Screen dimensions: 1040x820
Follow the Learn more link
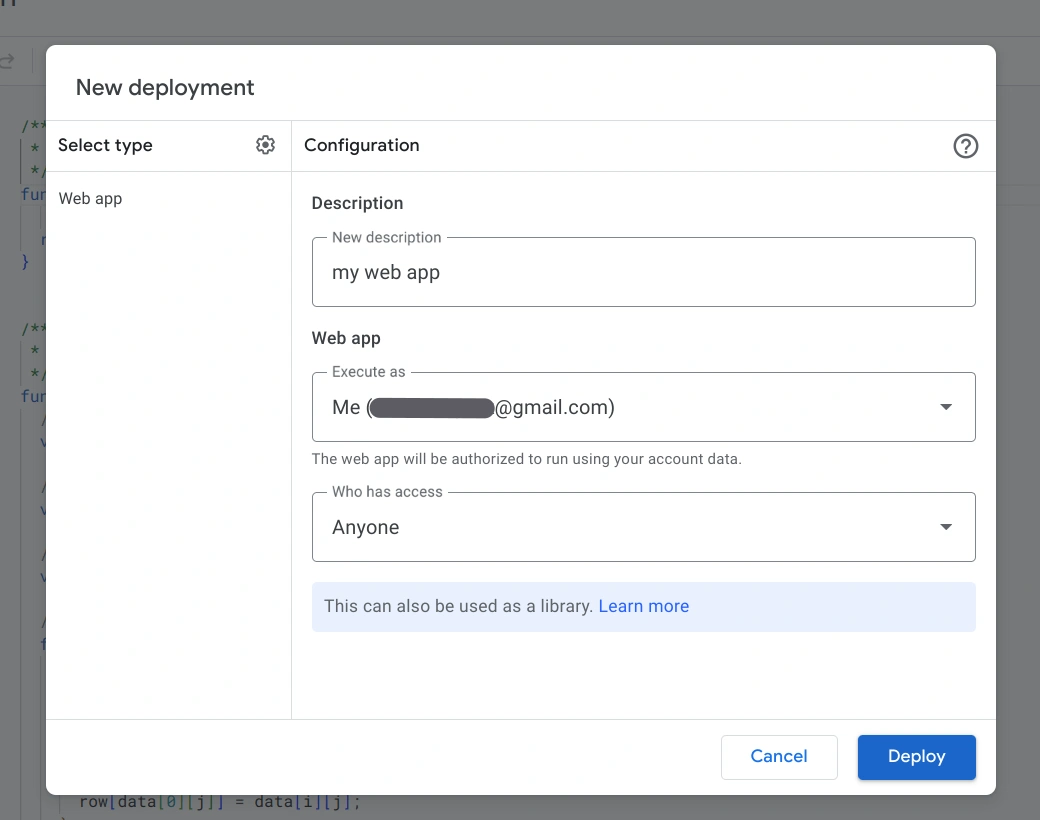coord(643,606)
